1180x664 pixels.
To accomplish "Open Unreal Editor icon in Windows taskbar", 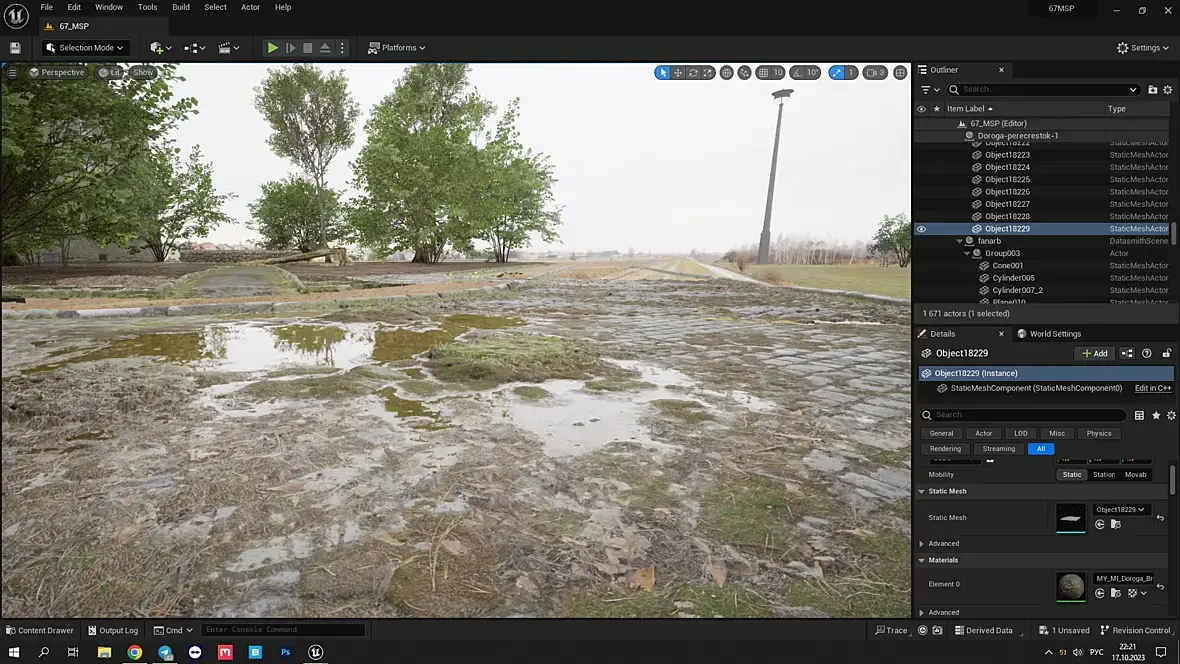I will [315, 652].
